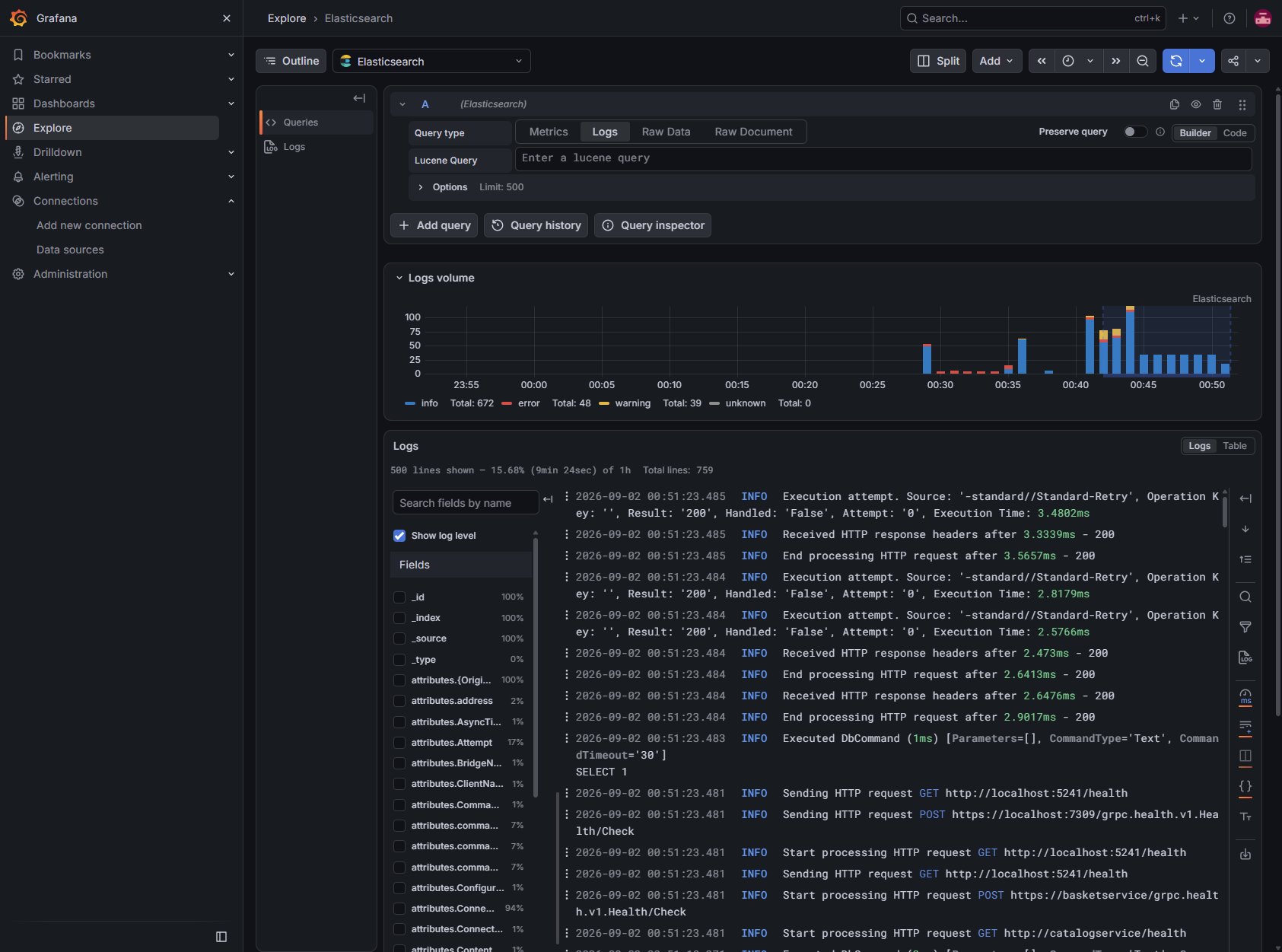Click the Grafana logo icon
The height and width of the screenshot is (952, 1282).
pos(18,18)
